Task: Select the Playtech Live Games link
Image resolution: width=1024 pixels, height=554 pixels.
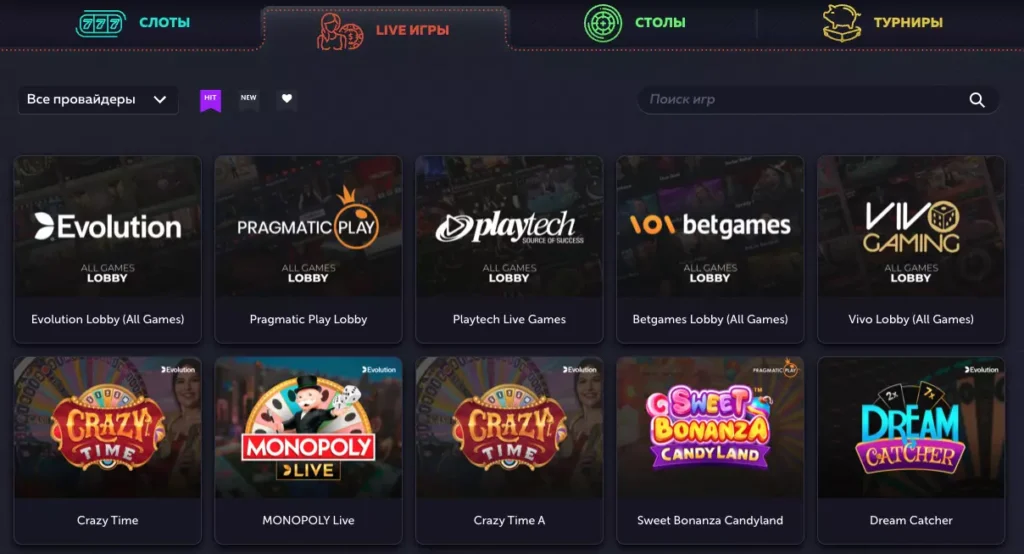Action: pos(509,319)
